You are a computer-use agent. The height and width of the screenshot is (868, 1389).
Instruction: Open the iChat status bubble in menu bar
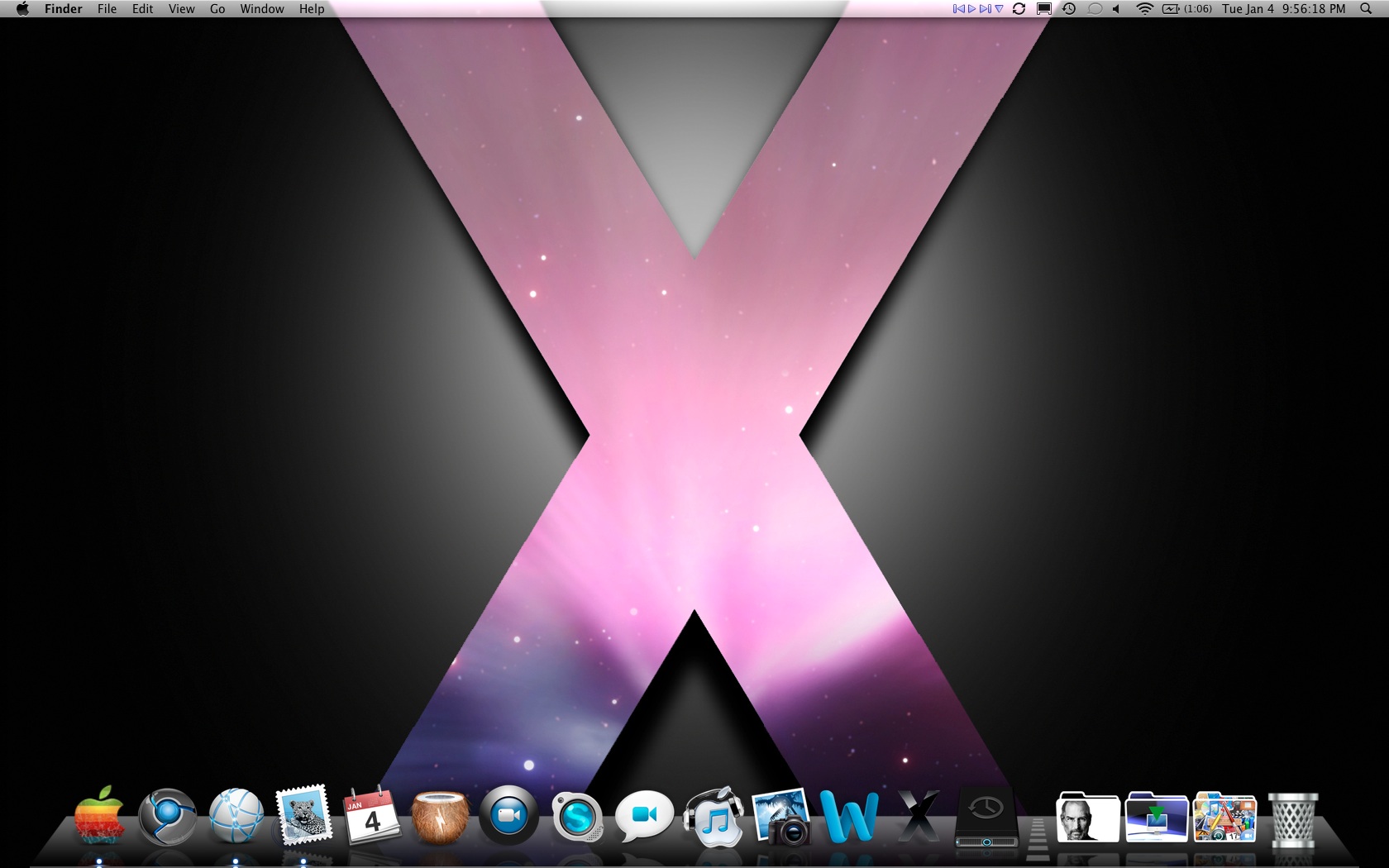point(1095,9)
